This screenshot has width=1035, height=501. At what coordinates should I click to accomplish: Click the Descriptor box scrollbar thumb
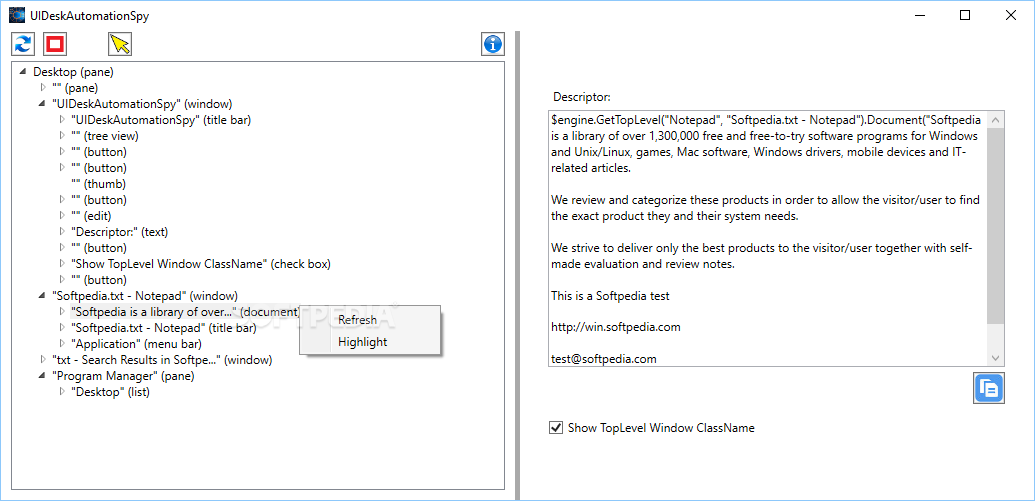[995, 225]
